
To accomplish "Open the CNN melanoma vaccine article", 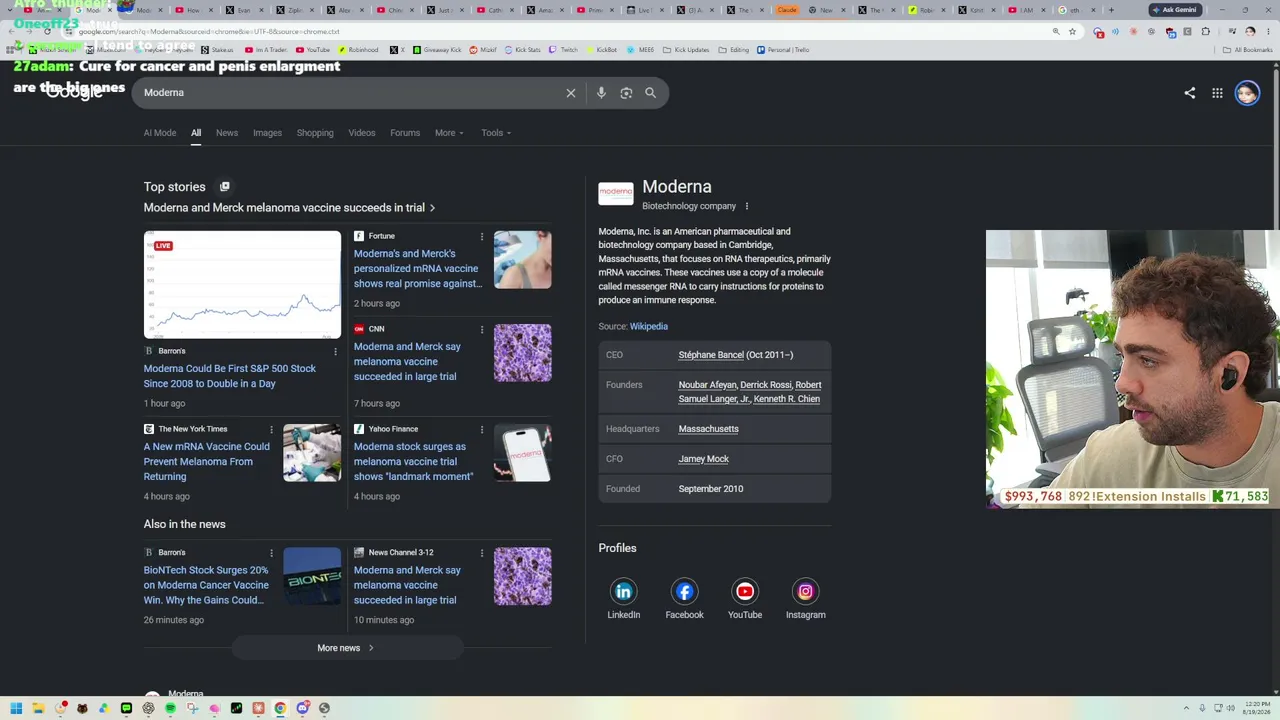I will click(x=407, y=362).
